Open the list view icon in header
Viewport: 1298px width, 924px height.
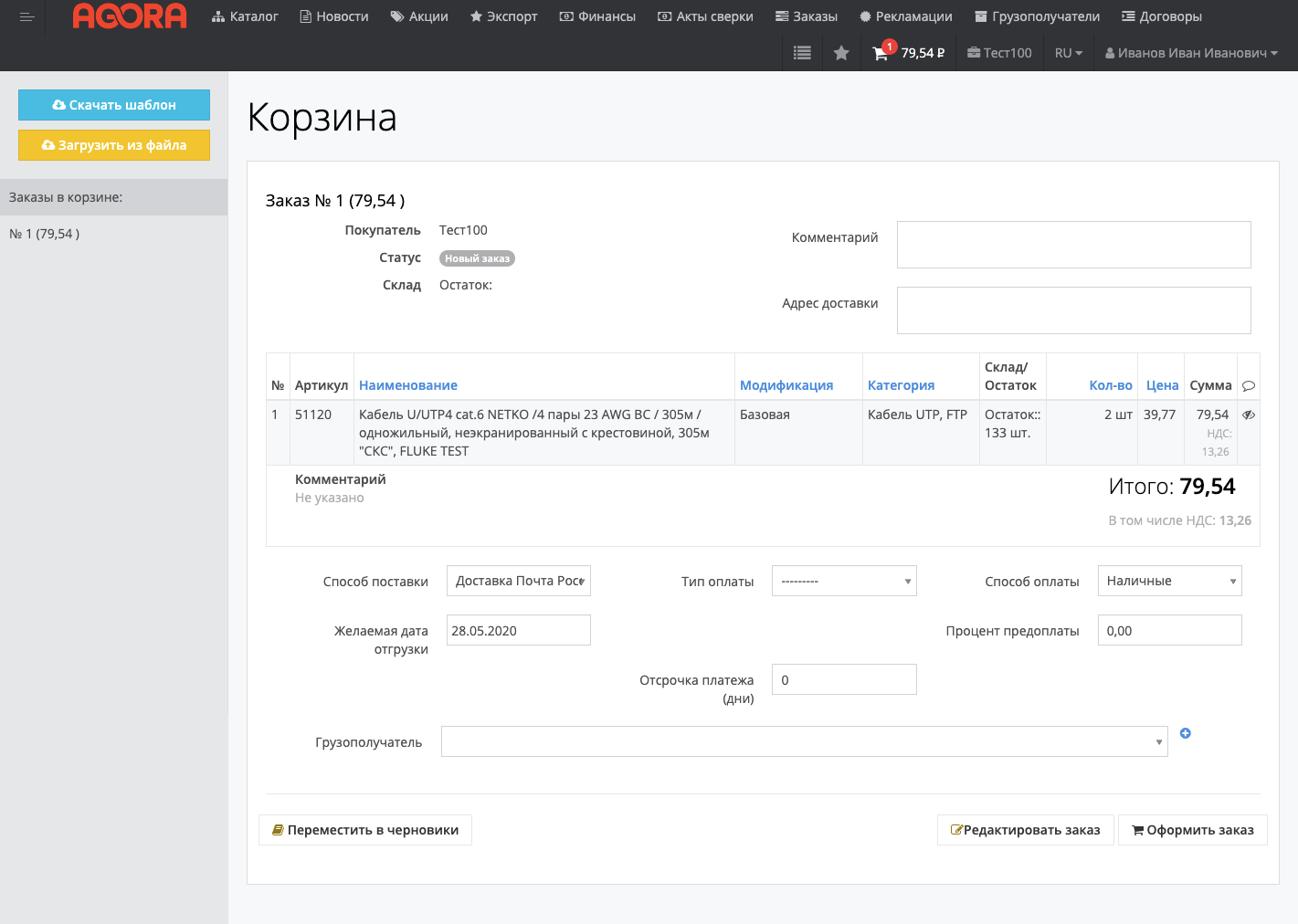click(x=802, y=53)
